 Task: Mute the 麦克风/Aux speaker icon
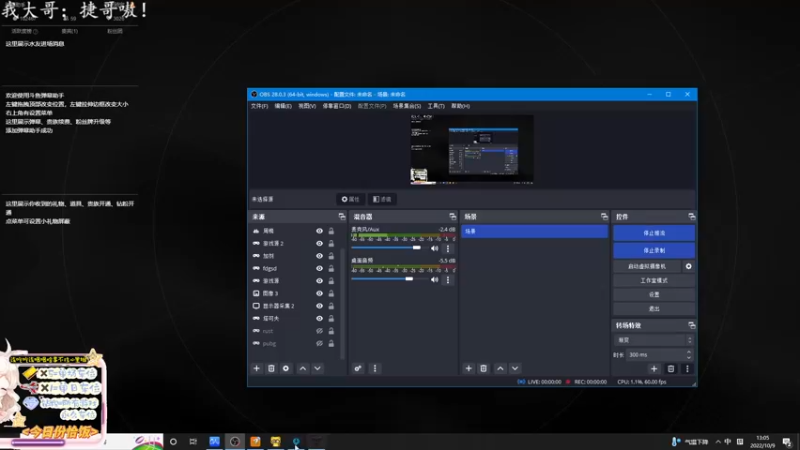click(x=435, y=248)
